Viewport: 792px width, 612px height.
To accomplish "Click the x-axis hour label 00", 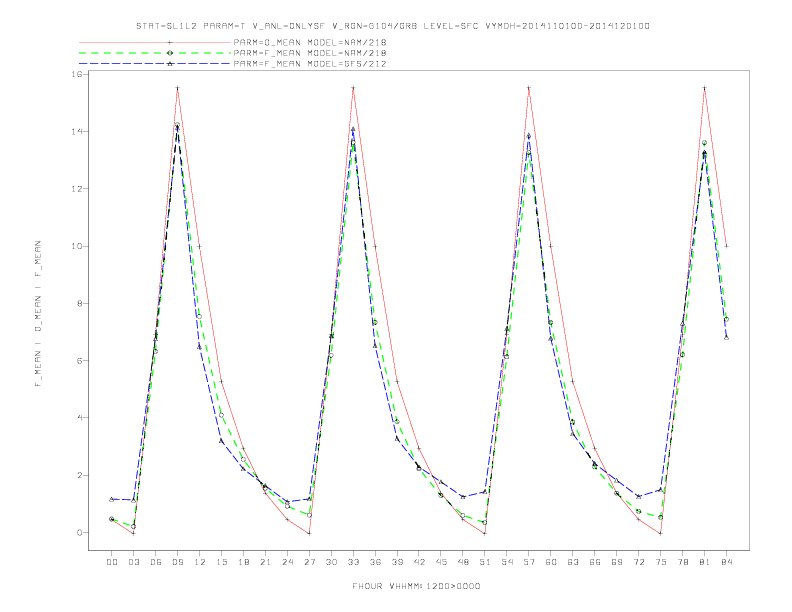I will tap(112, 562).
